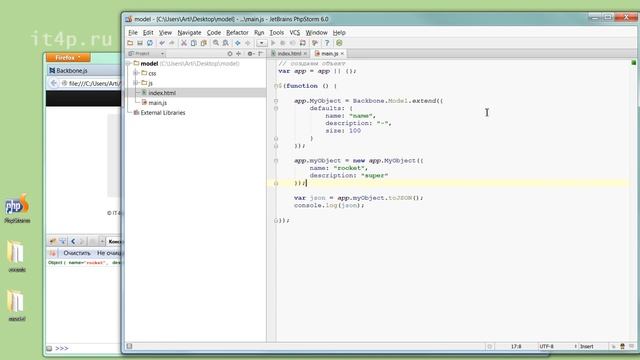Open the Edit menu
The image size is (640, 360).
tap(148, 32)
